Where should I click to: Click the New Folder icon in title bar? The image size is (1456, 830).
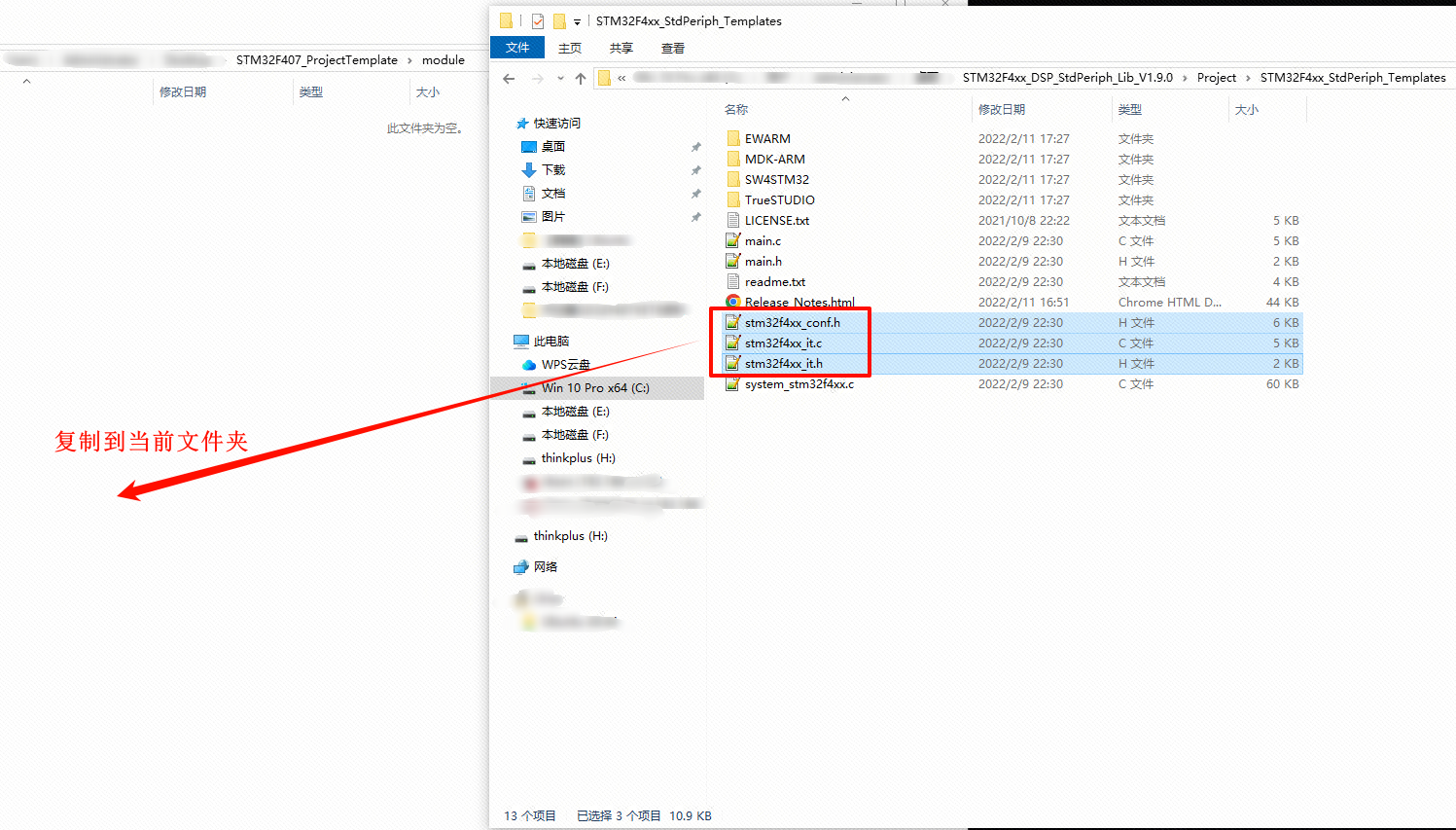click(559, 20)
